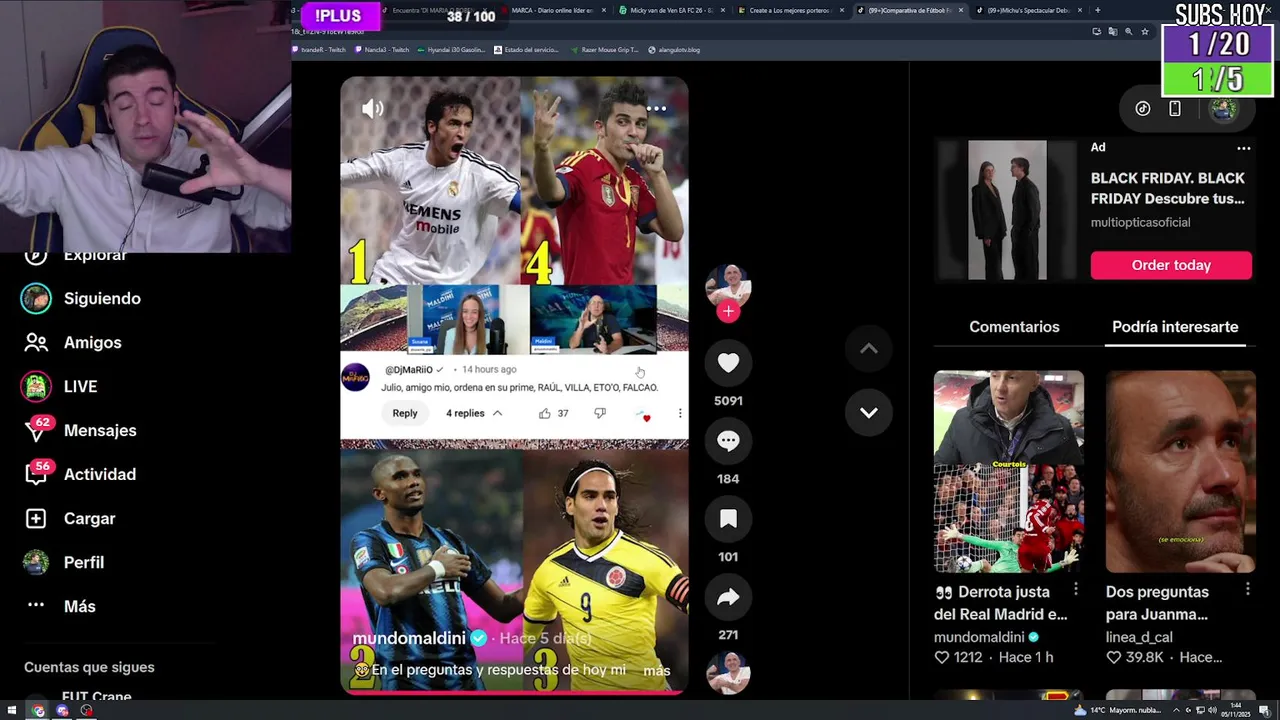1280x720 pixels.
Task: Open the Razer Mouse Grip bookmark
Action: pyautogui.click(x=603, y=50)
